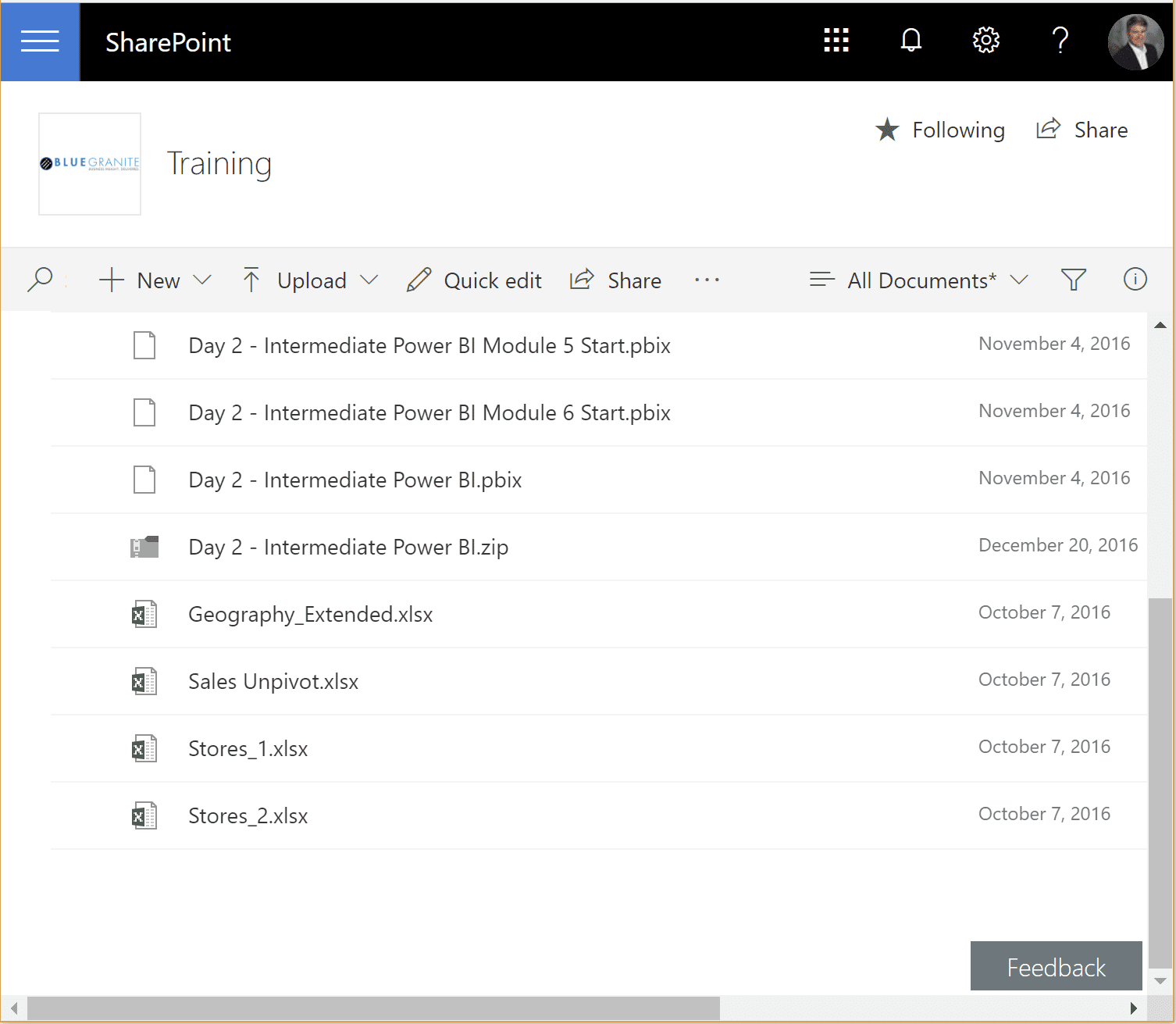Open the settings gear
The width and height of the screenshot is (1176, 1024).
pyautogui.click(x=986, y=40)
